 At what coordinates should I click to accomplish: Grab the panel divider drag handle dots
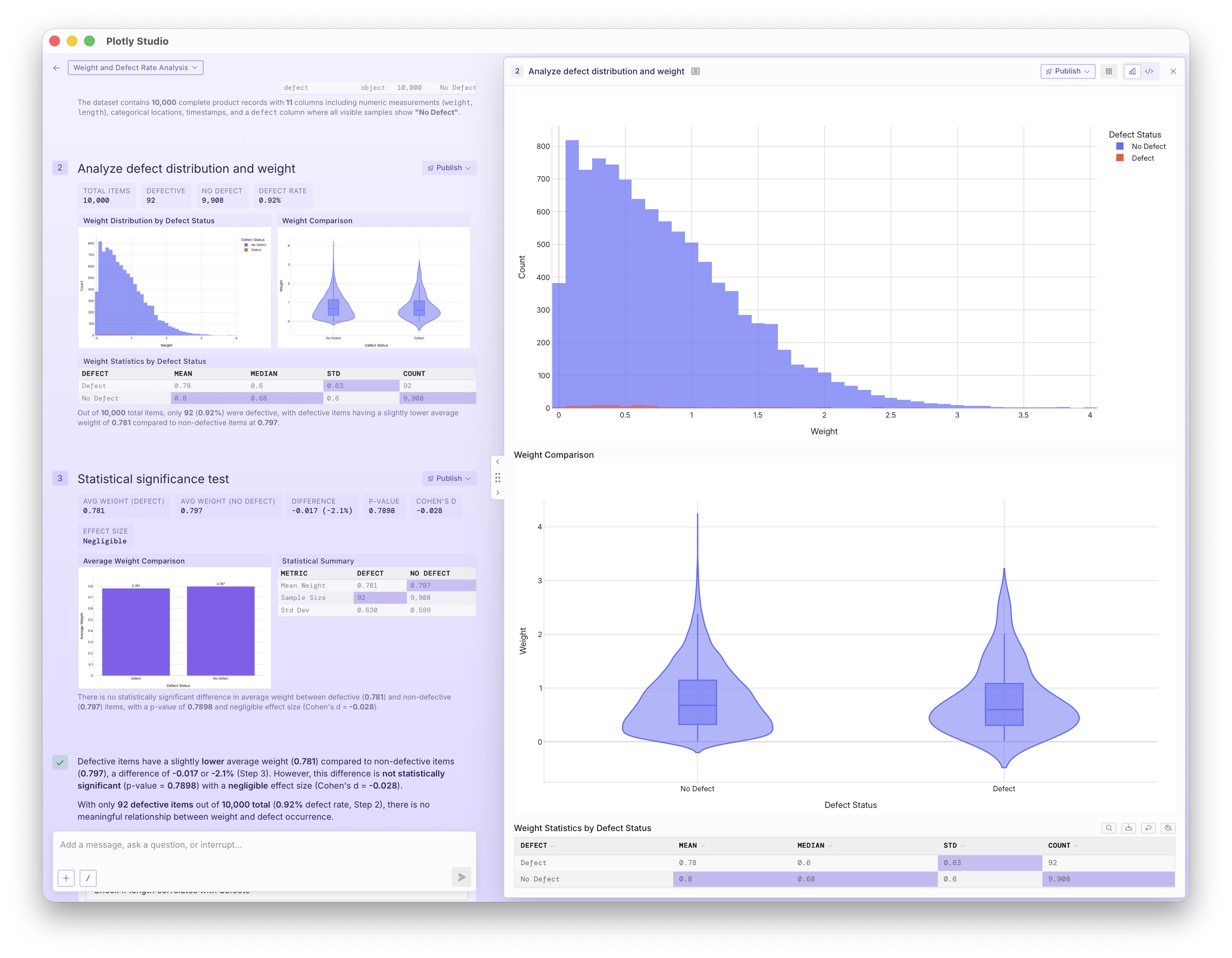click(497, 477)
